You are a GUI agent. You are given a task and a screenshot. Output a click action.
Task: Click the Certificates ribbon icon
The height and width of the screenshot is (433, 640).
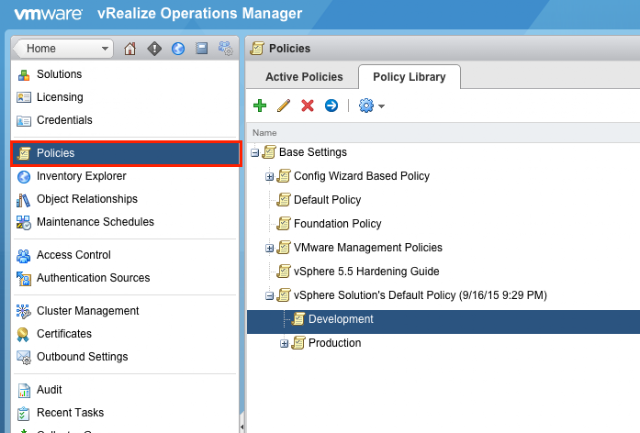pyautogui.click(x=23, y=334)
